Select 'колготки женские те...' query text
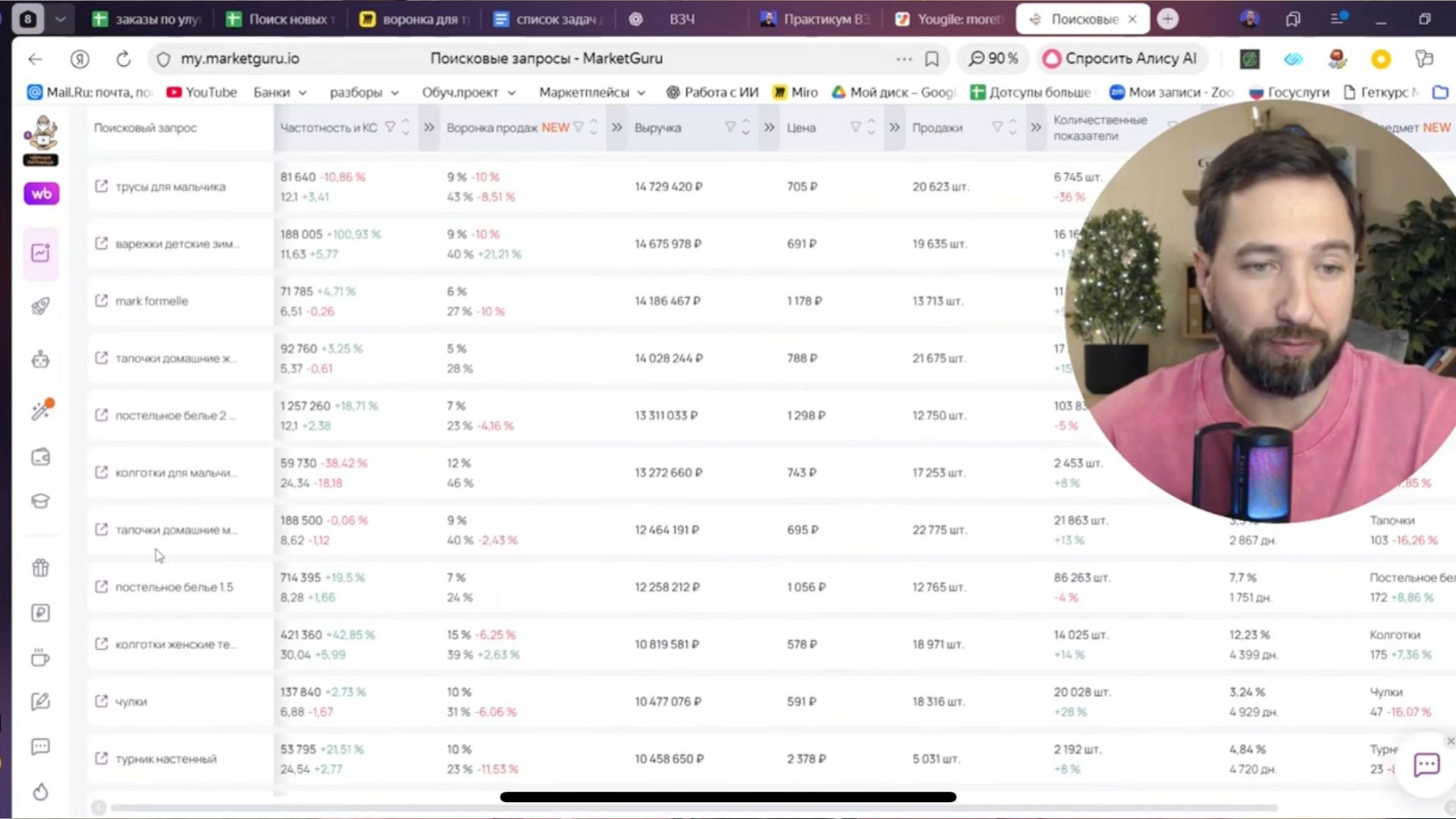Viewport: 1456px width, 819px height. tap(175, 644)
